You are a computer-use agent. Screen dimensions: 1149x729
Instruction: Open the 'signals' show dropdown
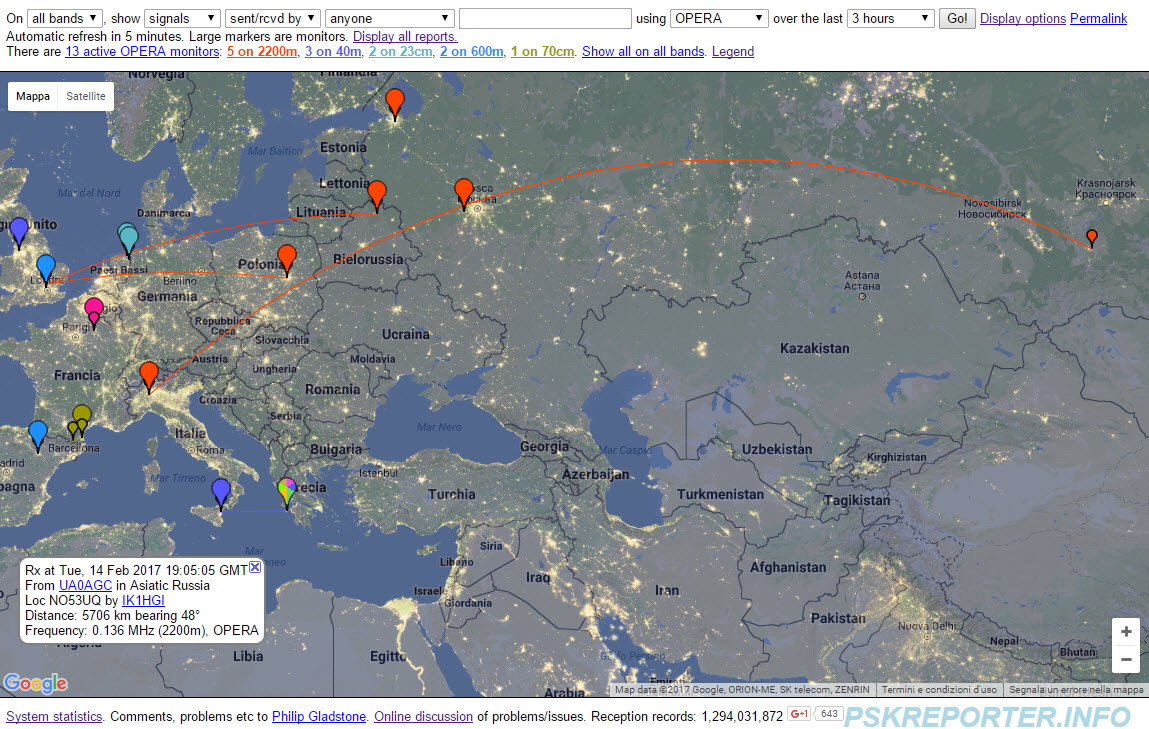pos(182,18)
